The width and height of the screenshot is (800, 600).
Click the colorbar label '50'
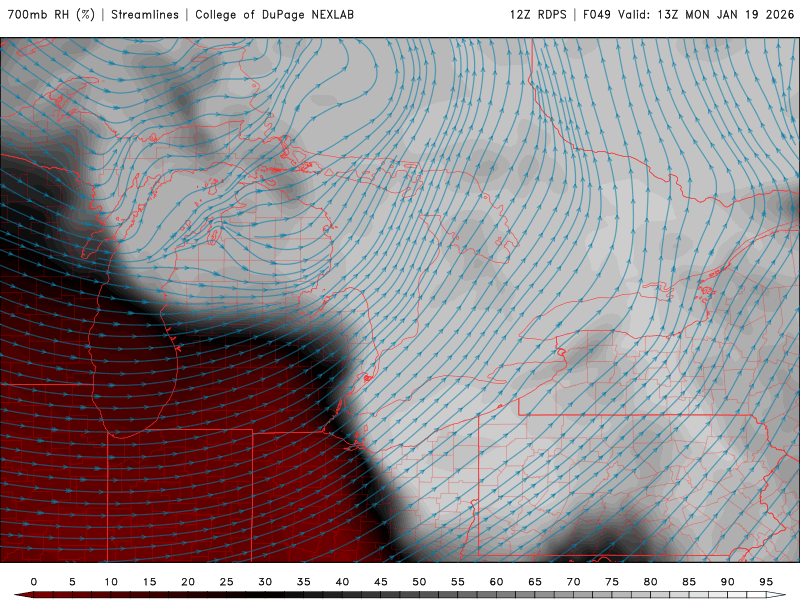tap(419, 582)
